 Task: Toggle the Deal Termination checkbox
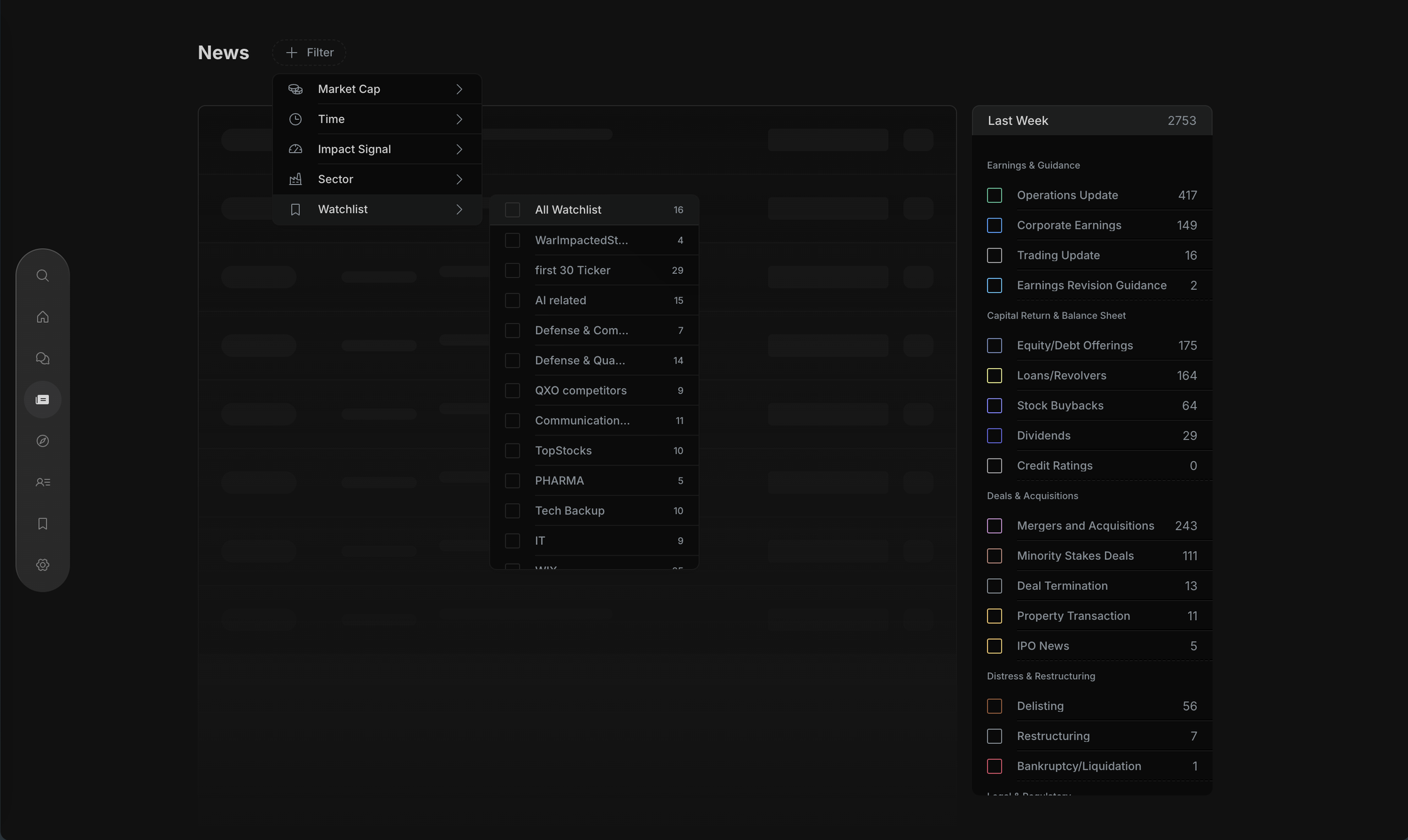(994, 586)
